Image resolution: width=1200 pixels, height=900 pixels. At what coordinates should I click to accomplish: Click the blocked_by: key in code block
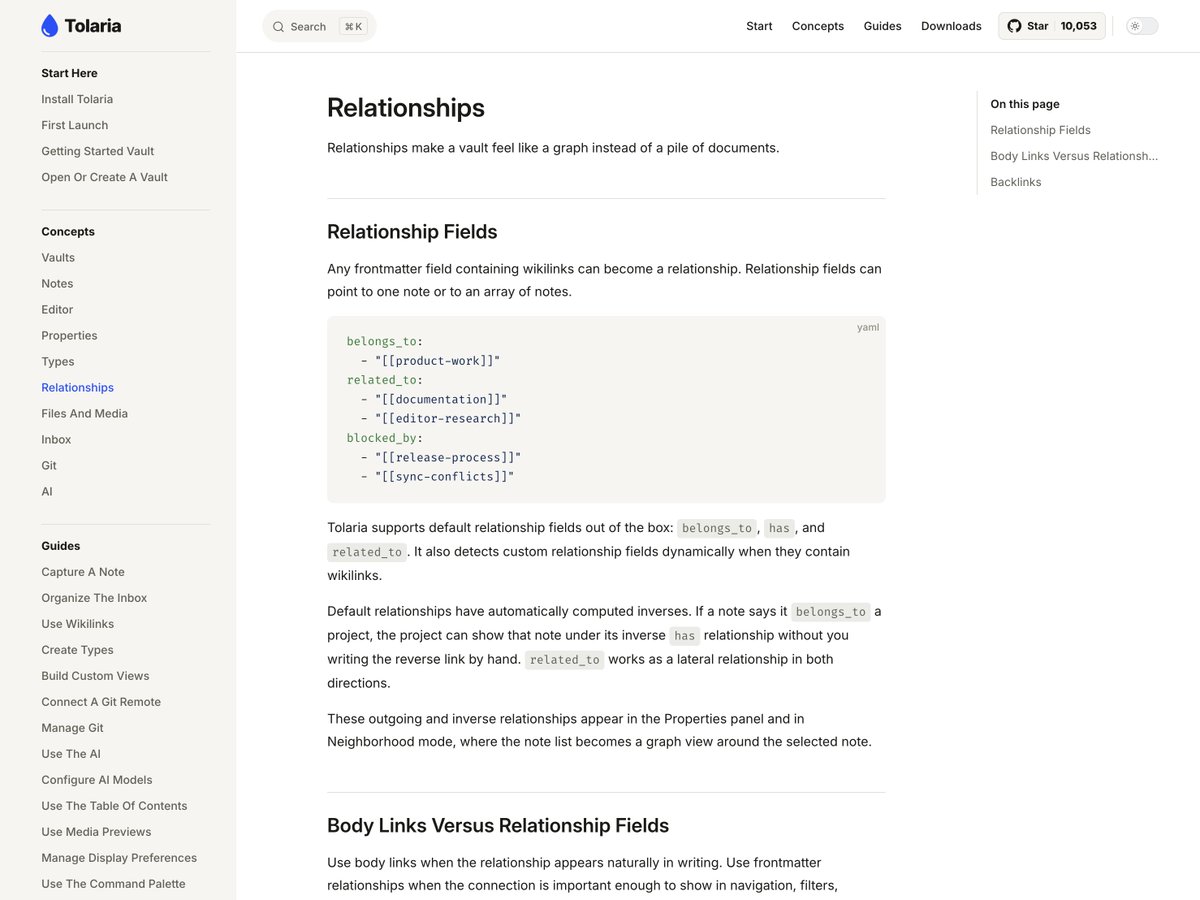pyautogui.click(x=385, y=438)
